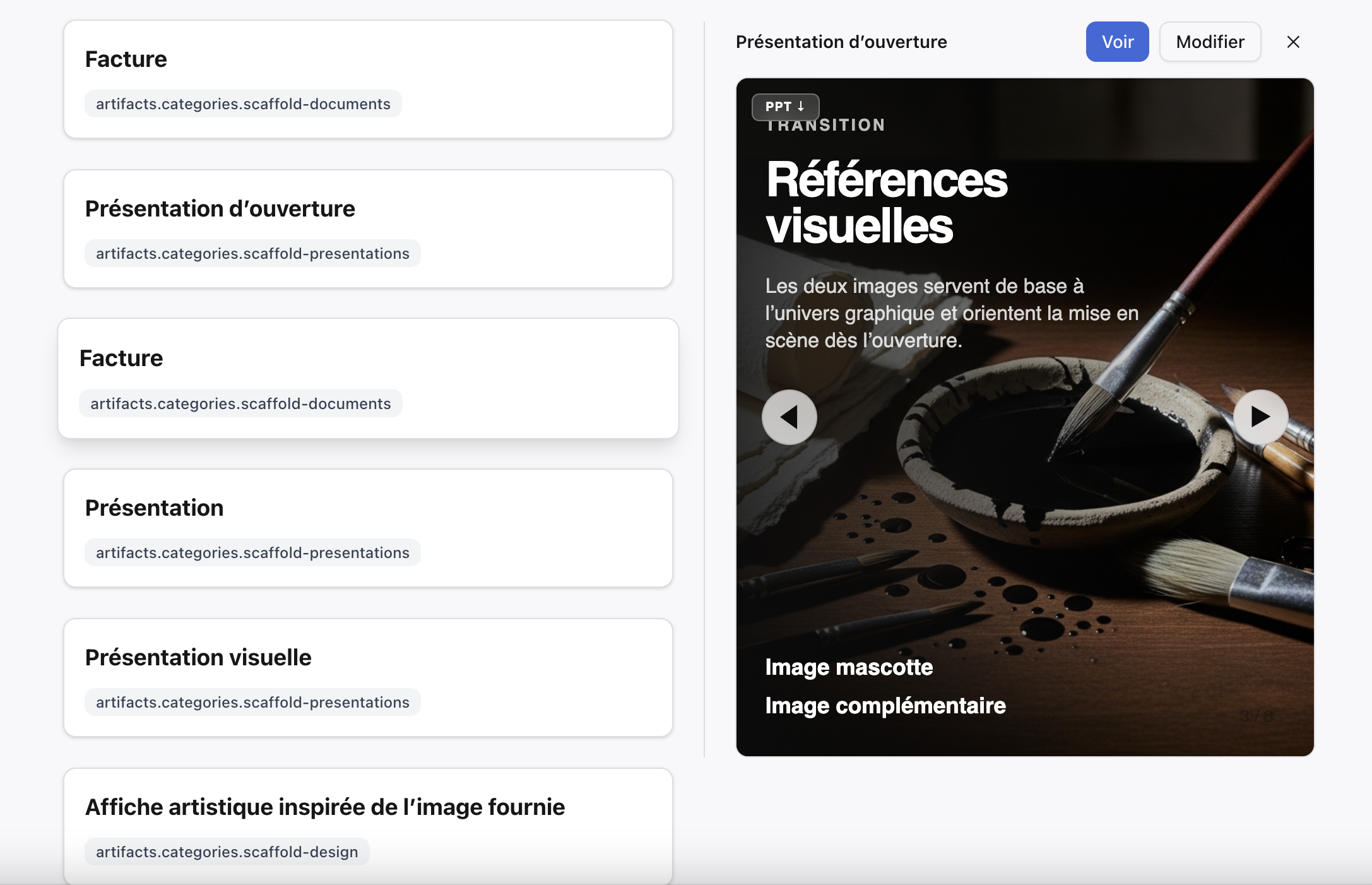Click the slide preview heading Références visuelles
The width and height of the screenshot is (1372, 885).
coord(887,203)
